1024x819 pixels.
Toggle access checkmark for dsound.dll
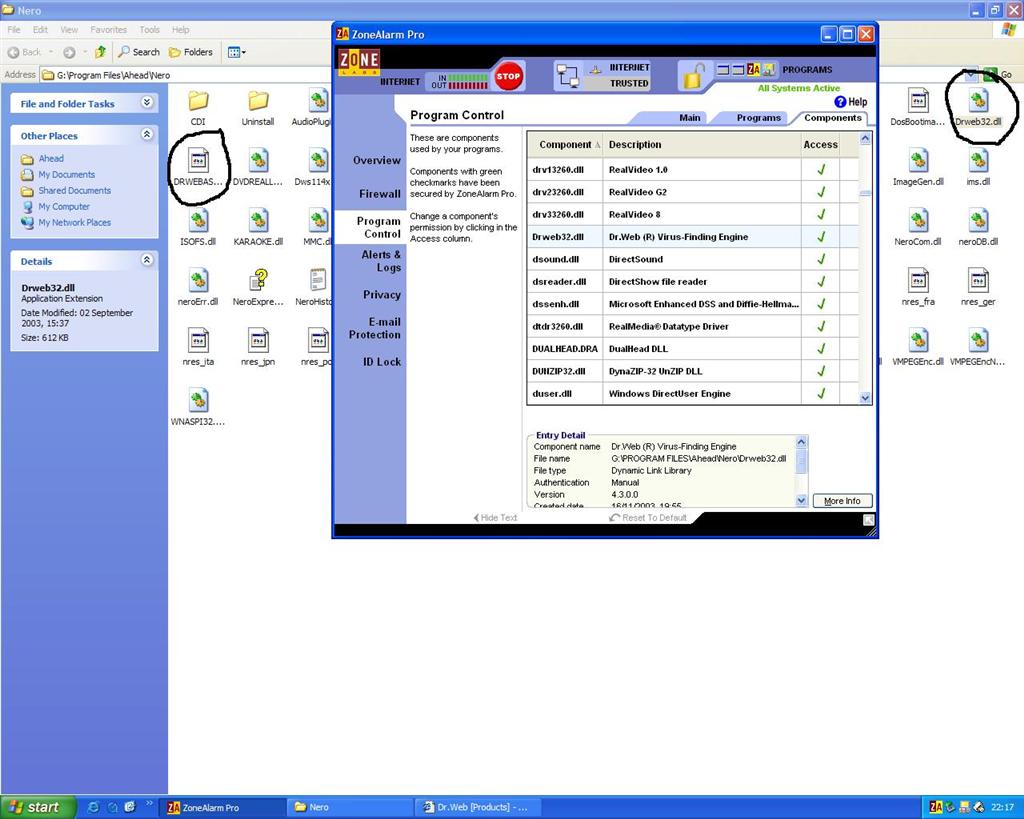pos(821,259)
